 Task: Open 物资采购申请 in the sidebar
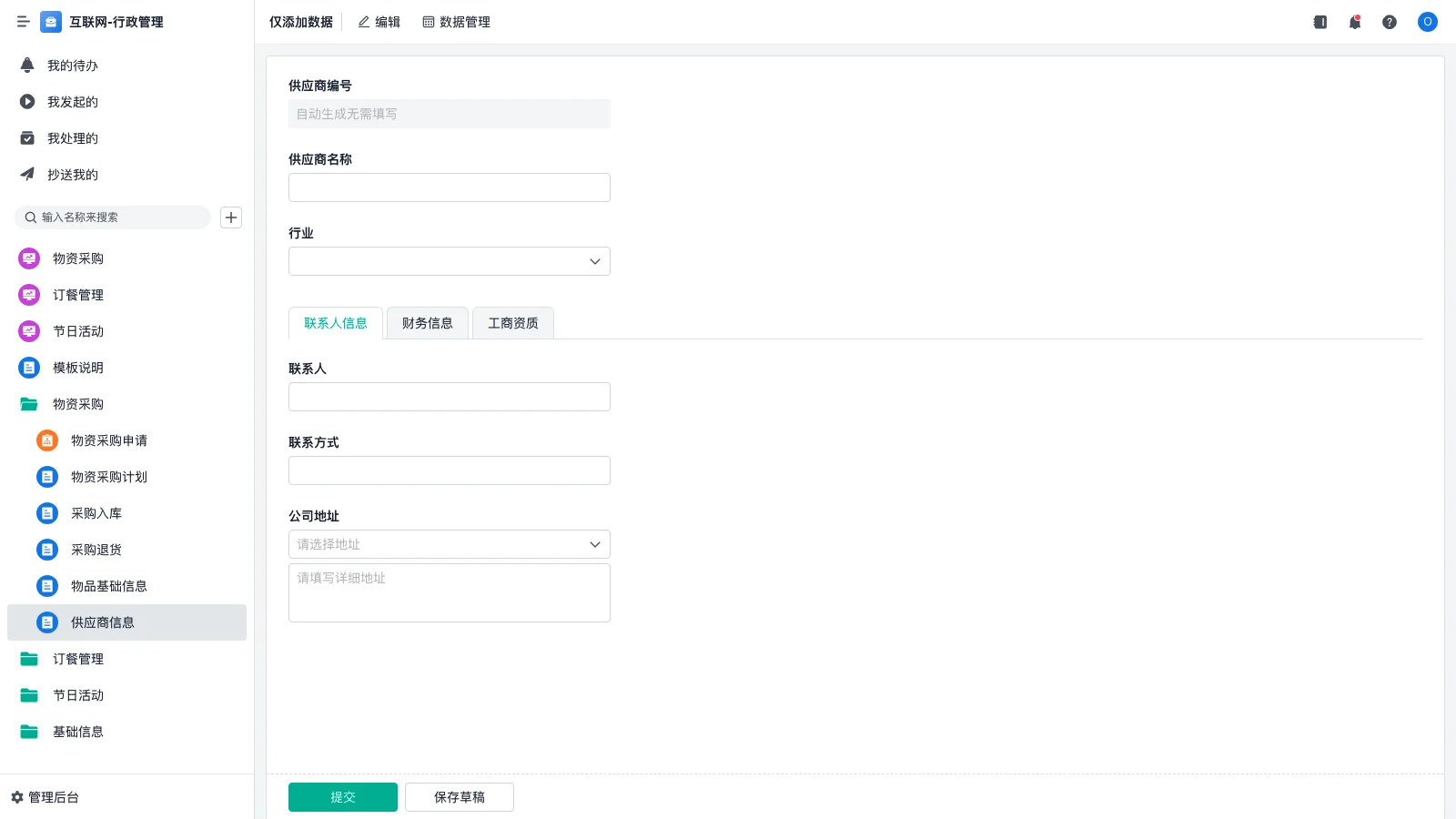[107, 440]
